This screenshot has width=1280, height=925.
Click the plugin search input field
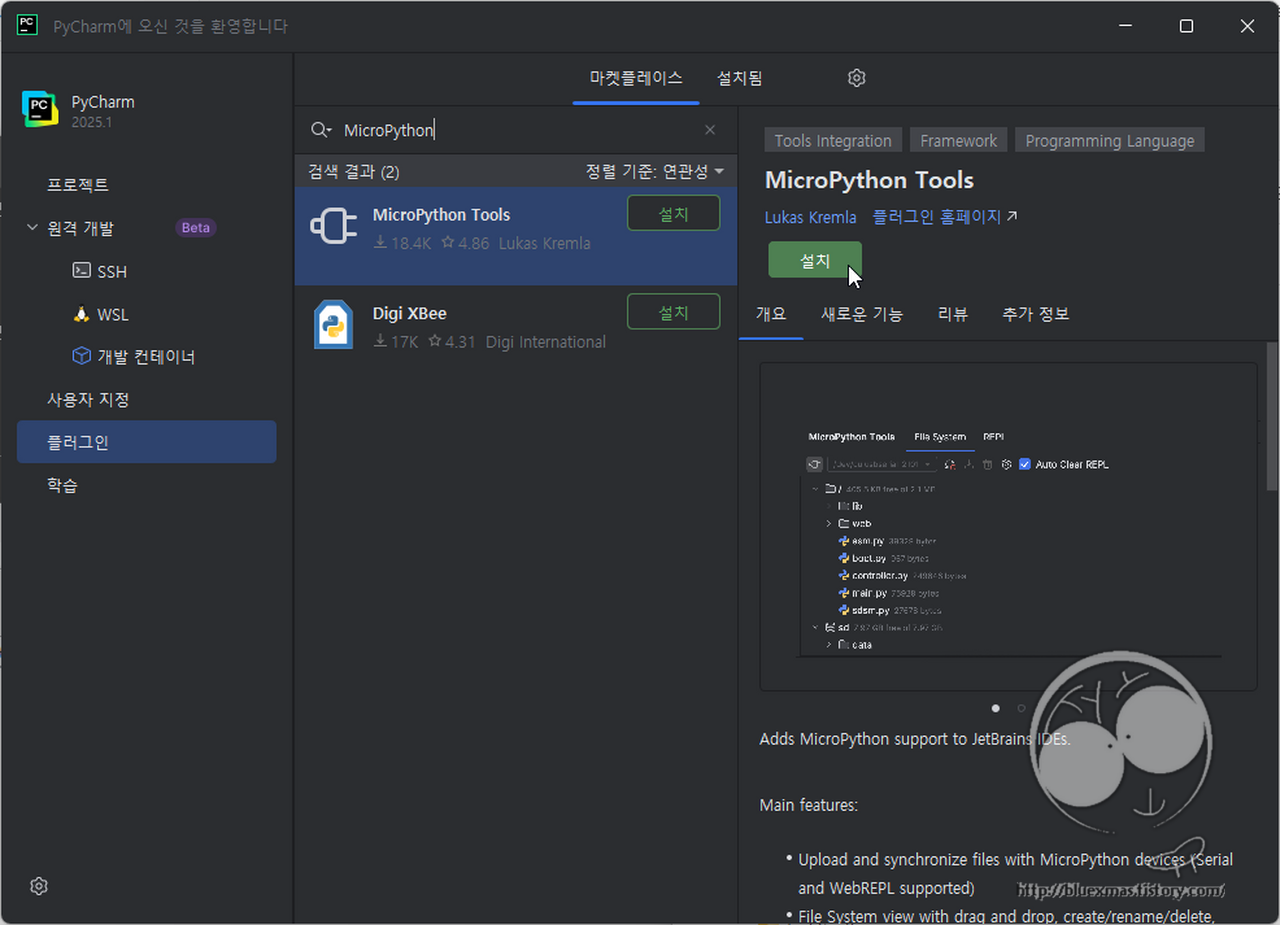point(518,130)
